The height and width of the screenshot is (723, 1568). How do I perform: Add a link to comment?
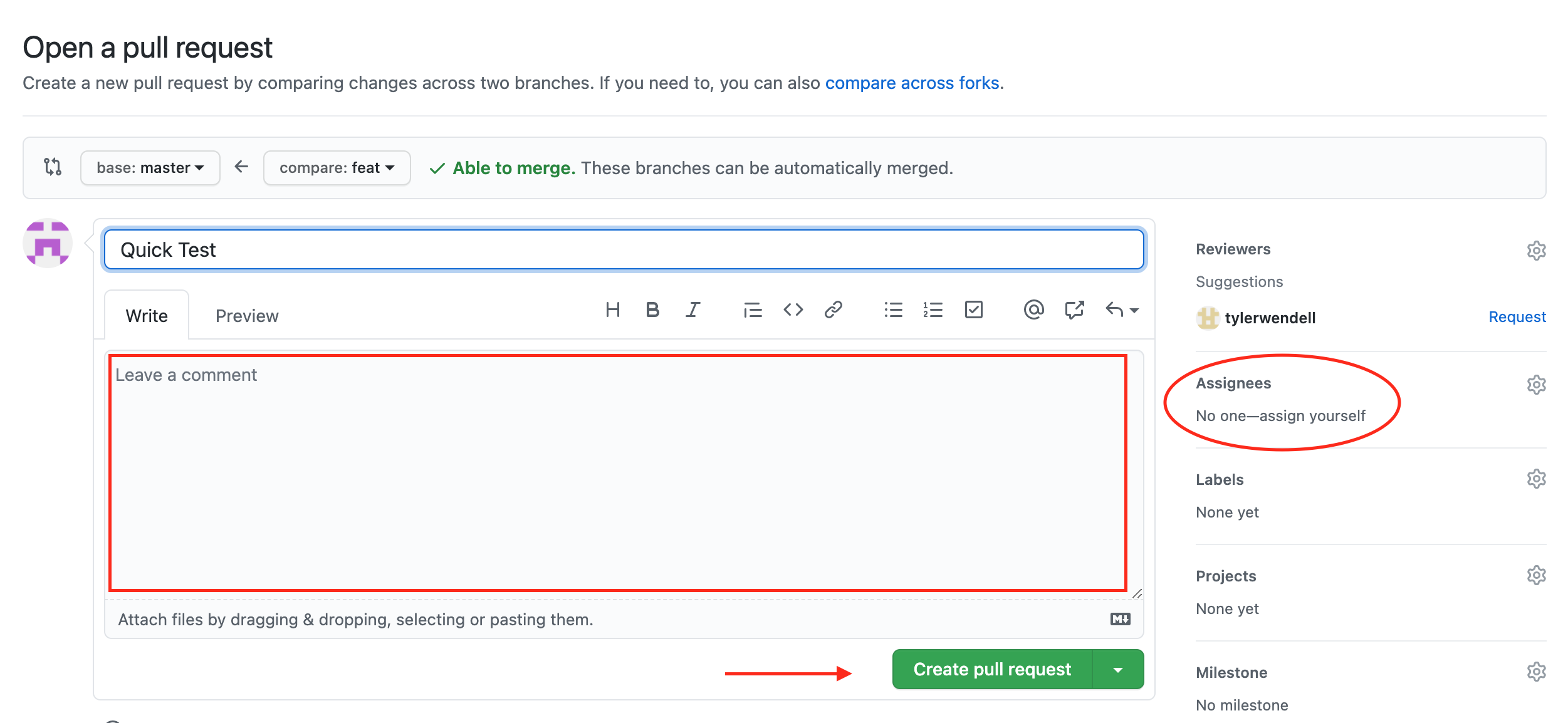pos(833,309)
